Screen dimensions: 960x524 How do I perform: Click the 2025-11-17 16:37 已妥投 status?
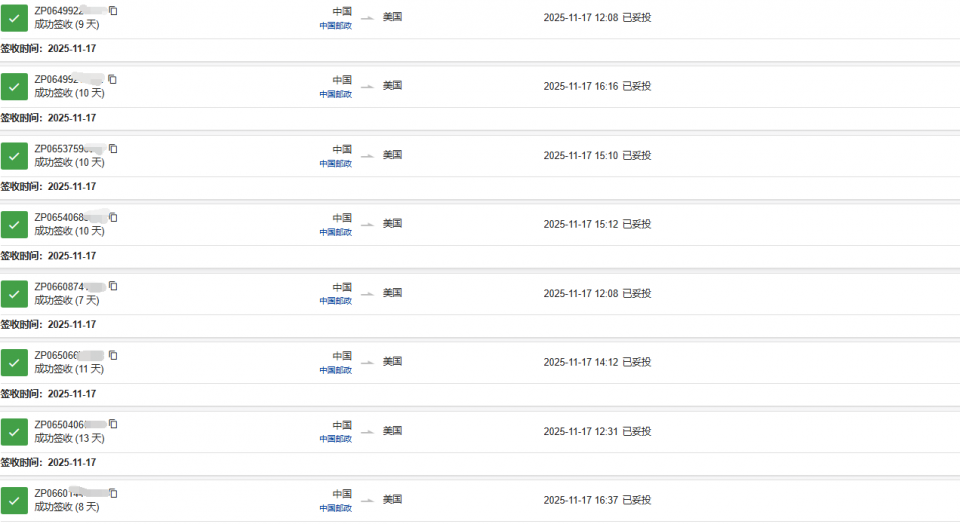click(597, 500)
